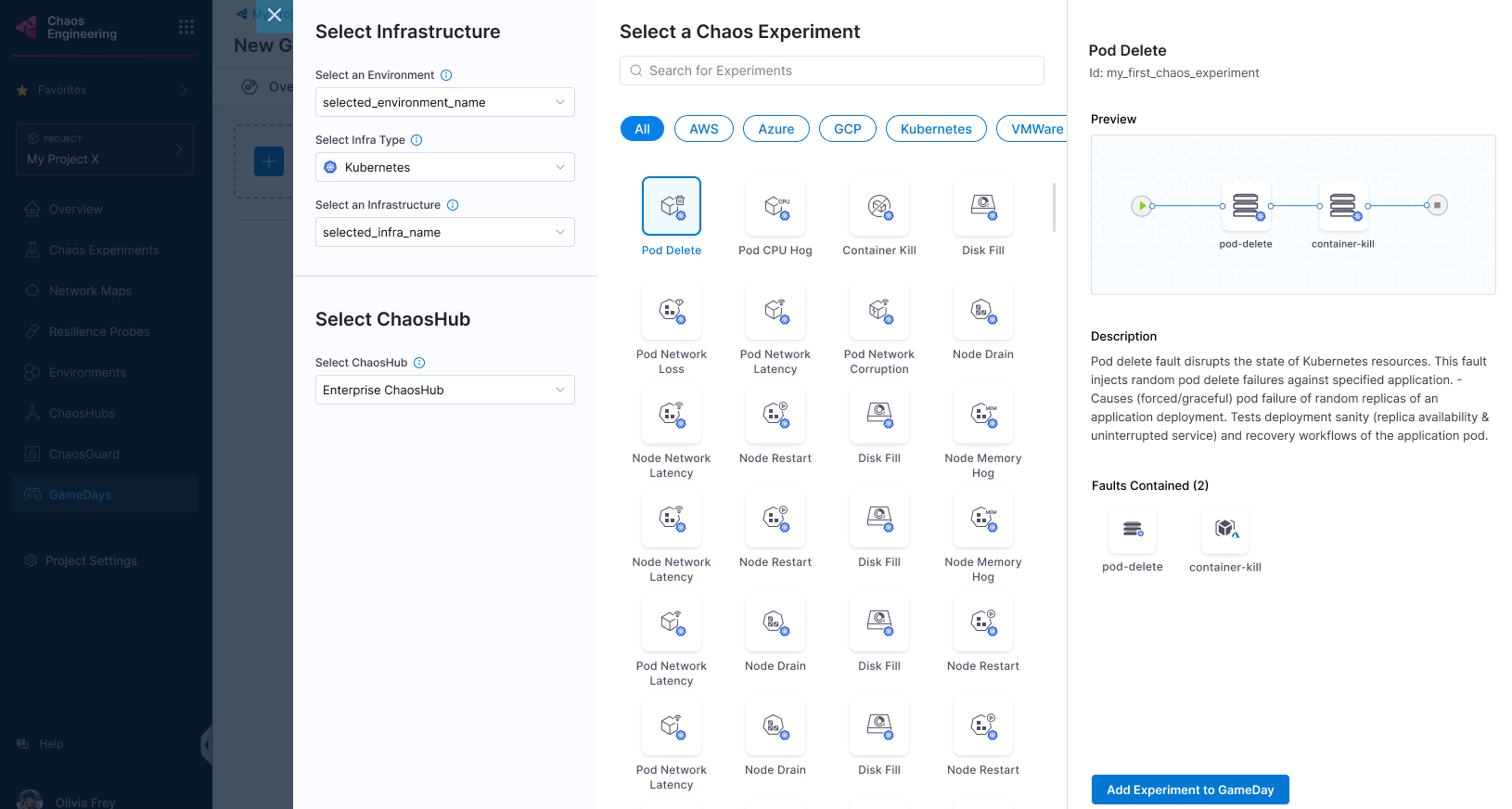Open the Enterprise ChaosHub dropdown
The height and width of the screenshot is (809, 1512).
(x=444, y=390)
